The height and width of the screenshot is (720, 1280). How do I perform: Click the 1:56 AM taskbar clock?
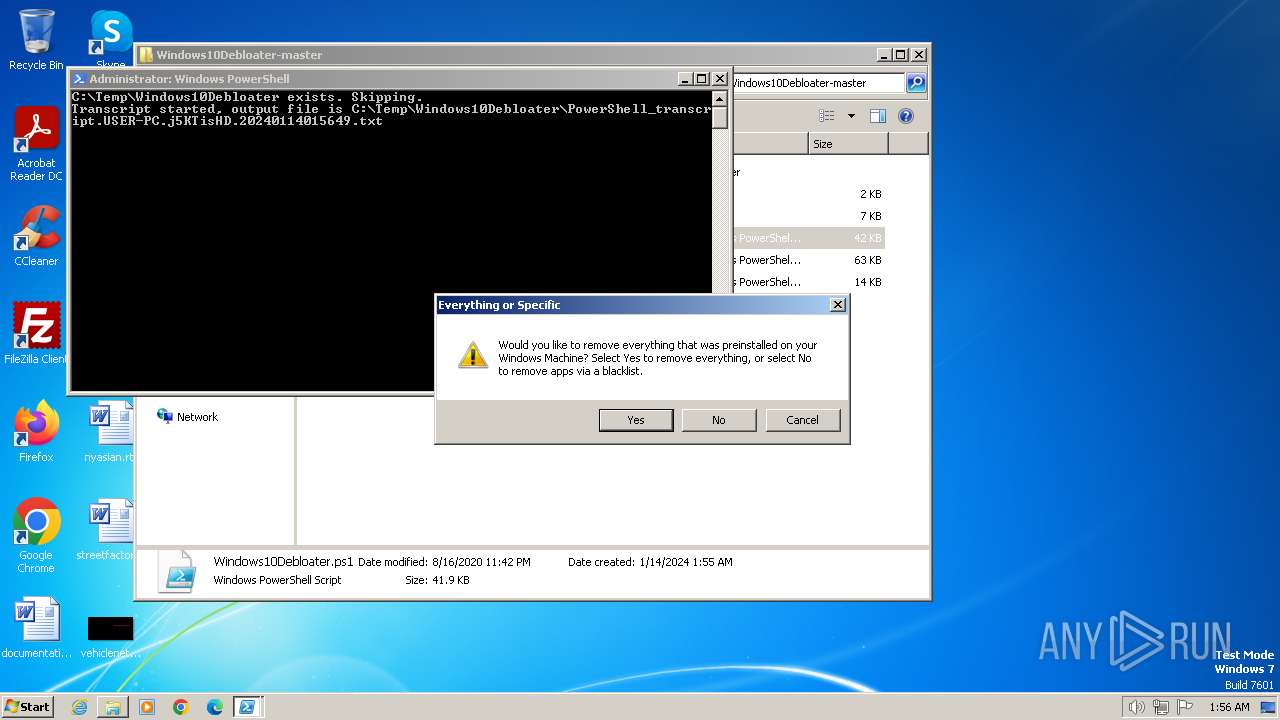coord(1229,707)
